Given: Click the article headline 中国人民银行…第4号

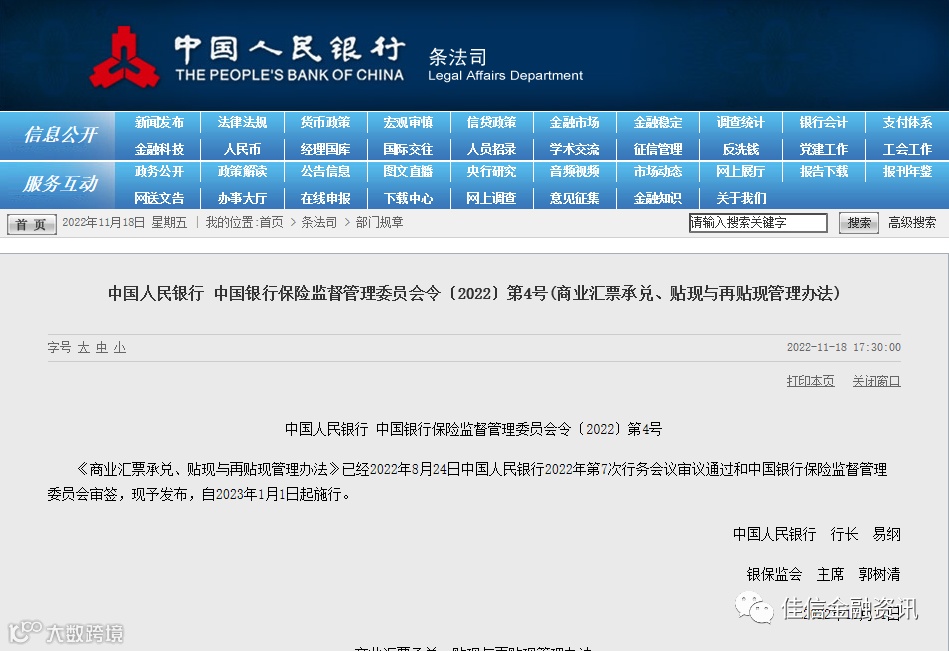Looking at the screenshot, I should [474, 293].
